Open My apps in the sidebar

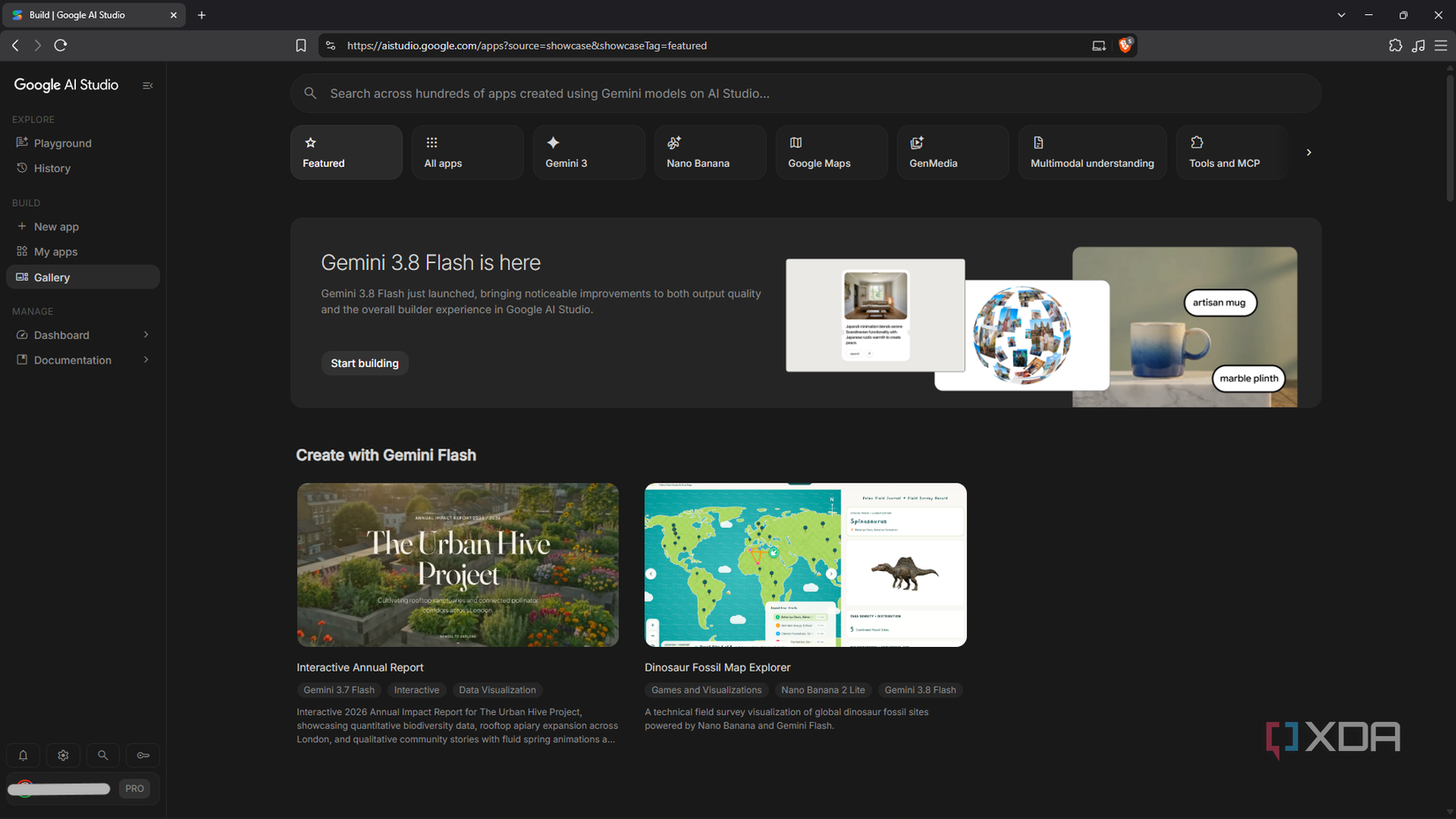(83, 252)
